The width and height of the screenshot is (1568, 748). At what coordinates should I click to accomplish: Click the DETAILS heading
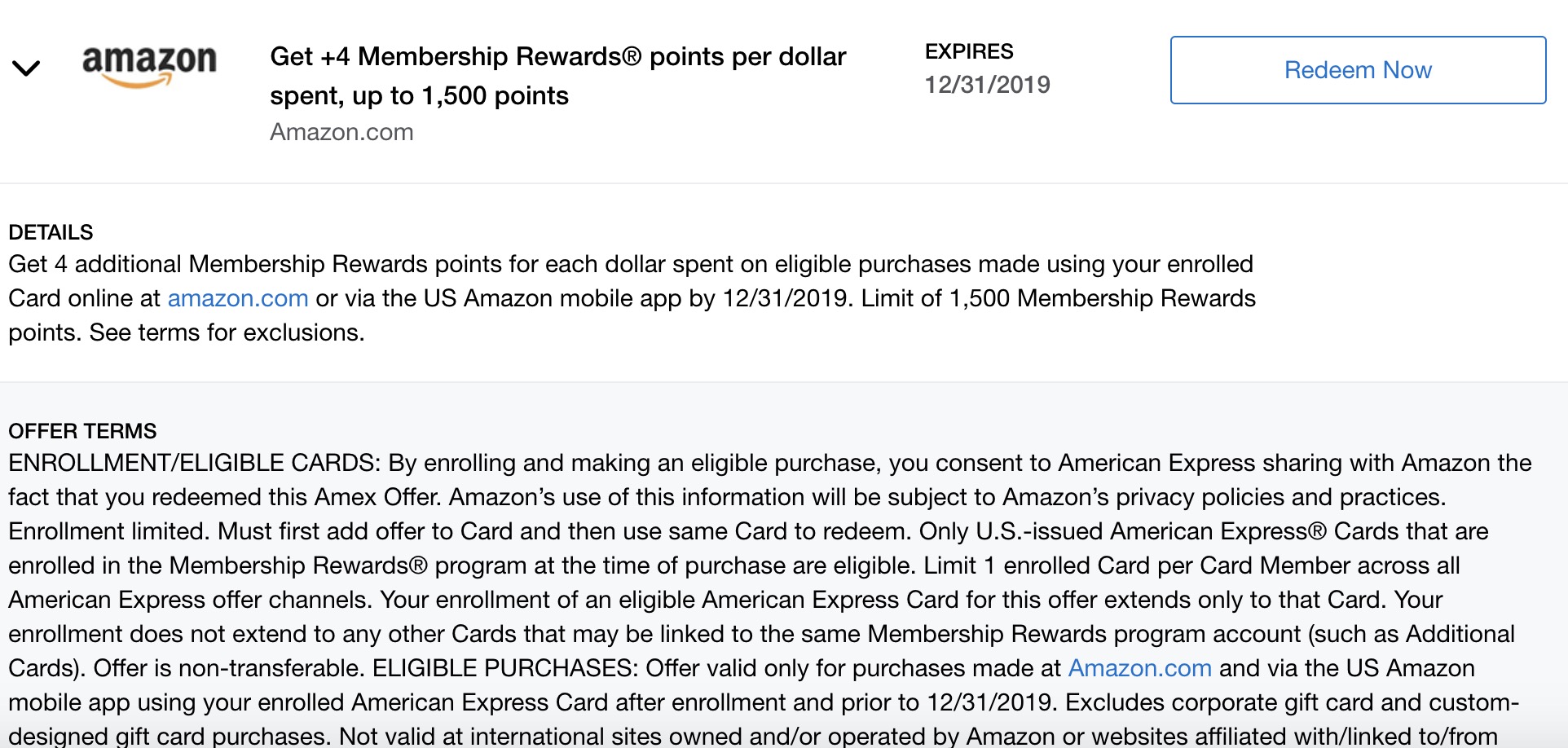click(x=51, y=232)
